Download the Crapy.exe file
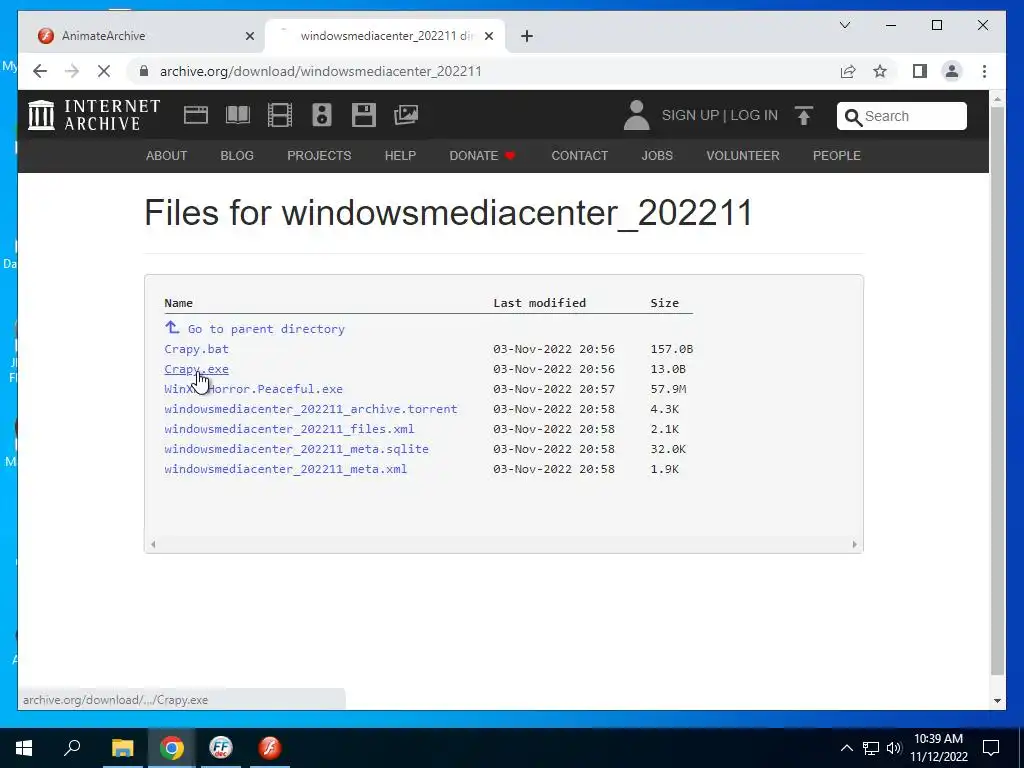Image resolution: width=1024 pixels, height=768 pixels. [x=197, y=369]
